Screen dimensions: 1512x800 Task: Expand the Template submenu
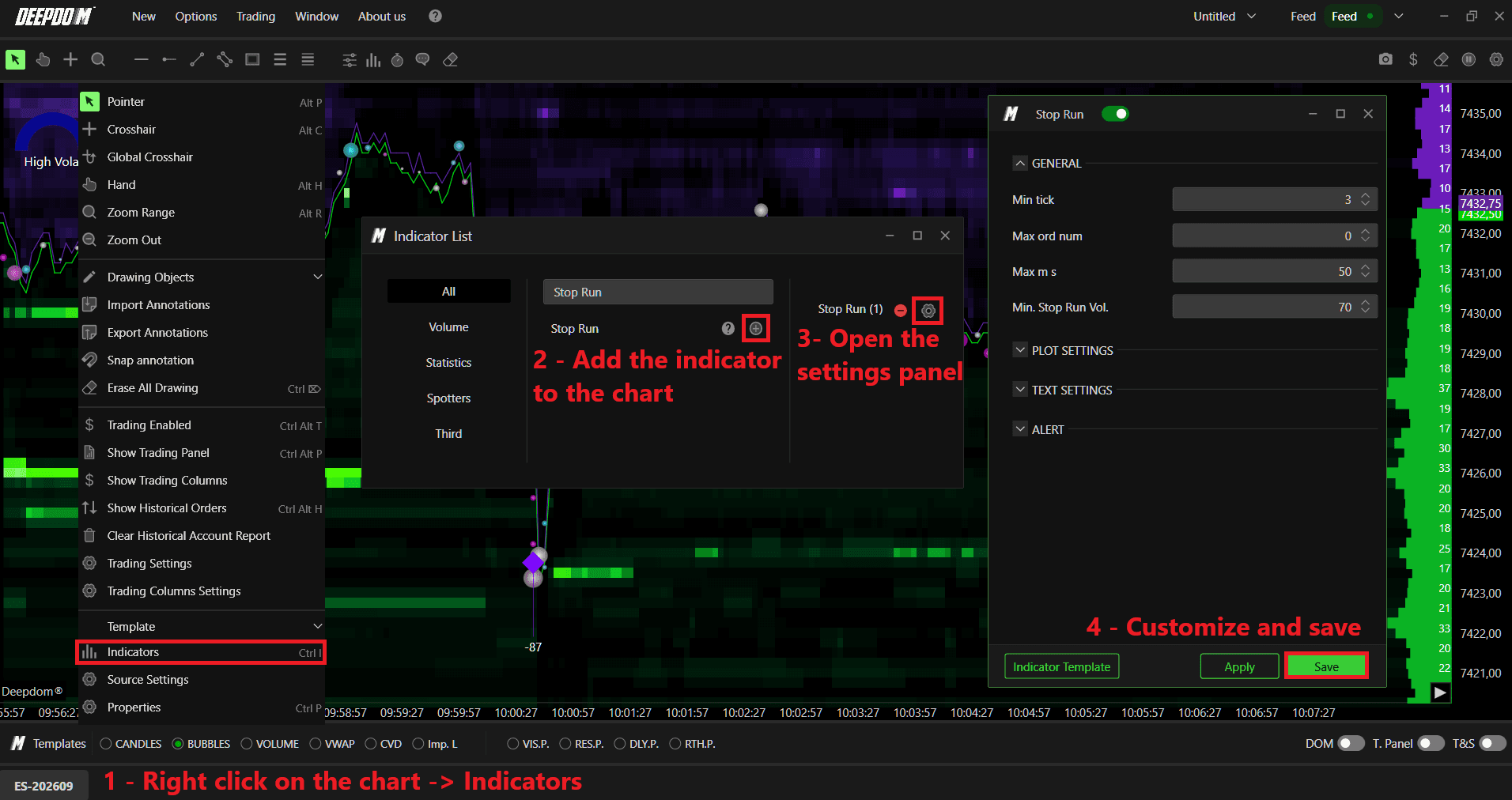(318, 626)
